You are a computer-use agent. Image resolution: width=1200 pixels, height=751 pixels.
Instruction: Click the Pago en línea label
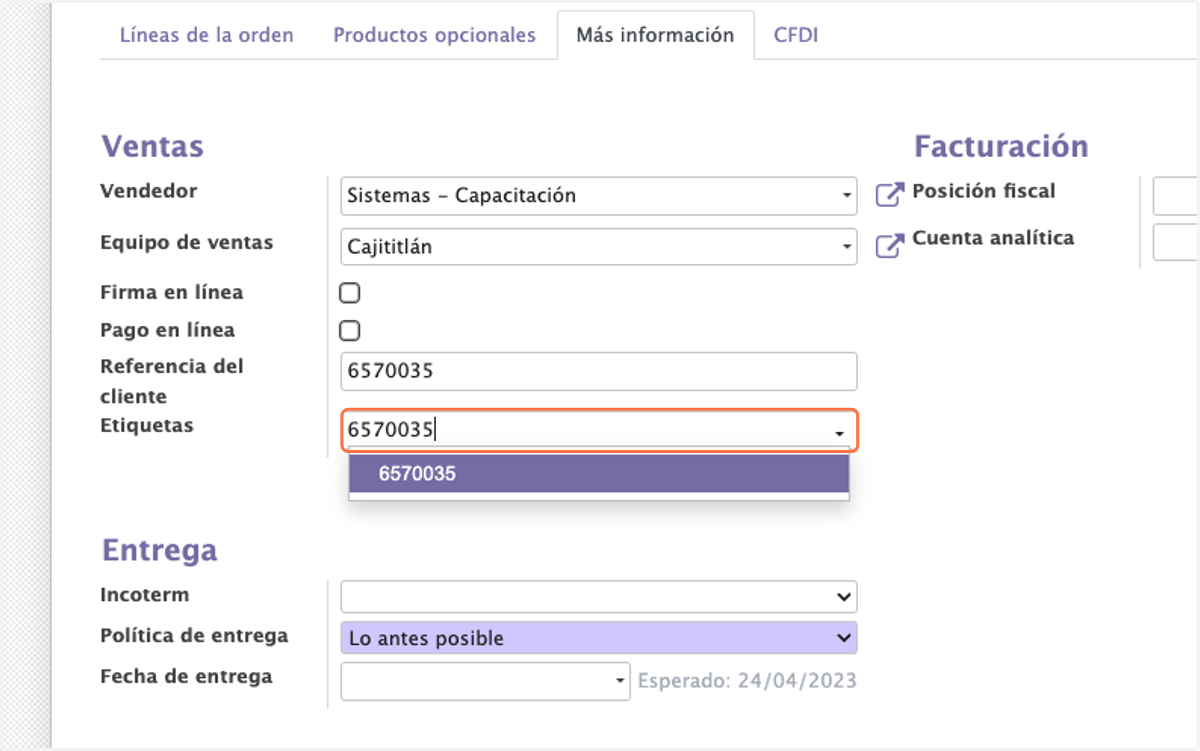click(x=168, y=330)
